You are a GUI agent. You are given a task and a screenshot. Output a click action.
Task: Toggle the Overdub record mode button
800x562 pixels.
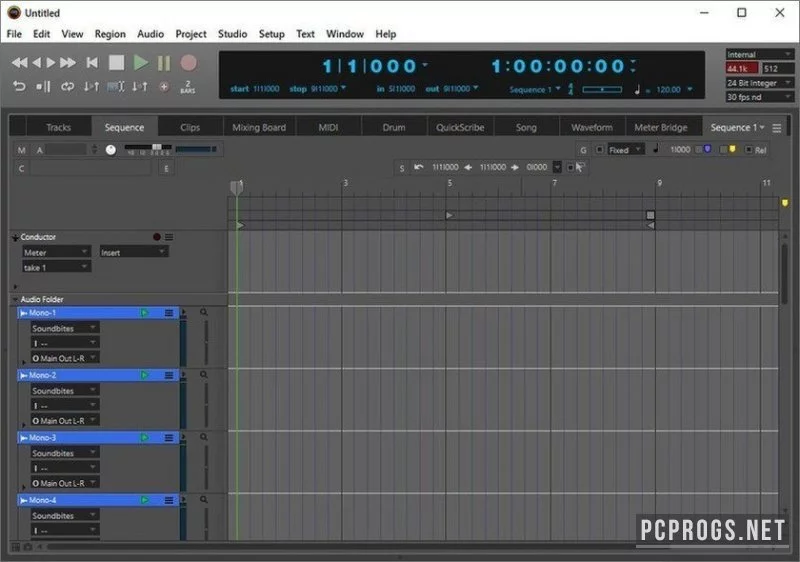pyautogui.click(x=164, y=87)
